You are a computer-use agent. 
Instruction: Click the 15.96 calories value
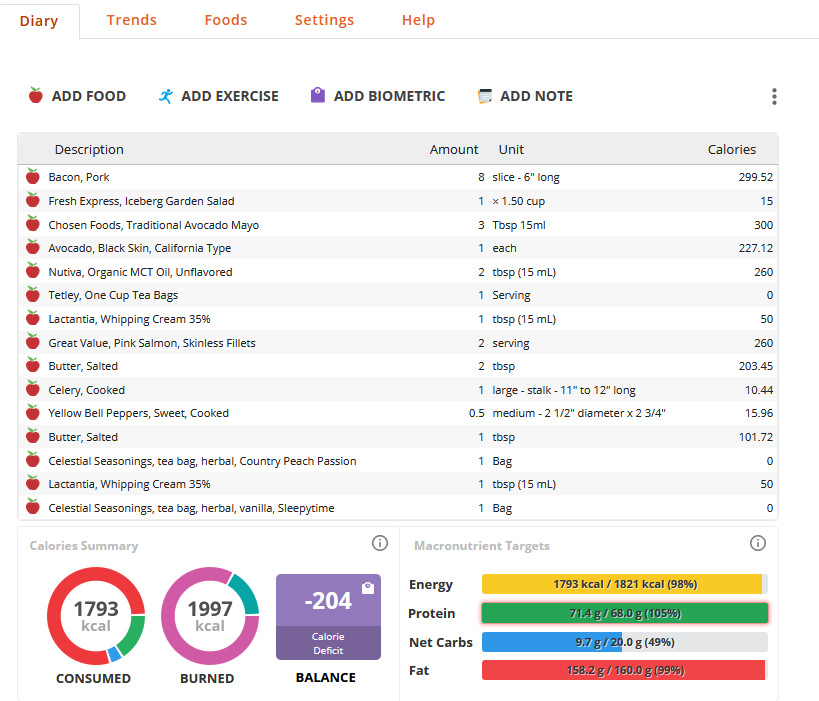(758, 413)
